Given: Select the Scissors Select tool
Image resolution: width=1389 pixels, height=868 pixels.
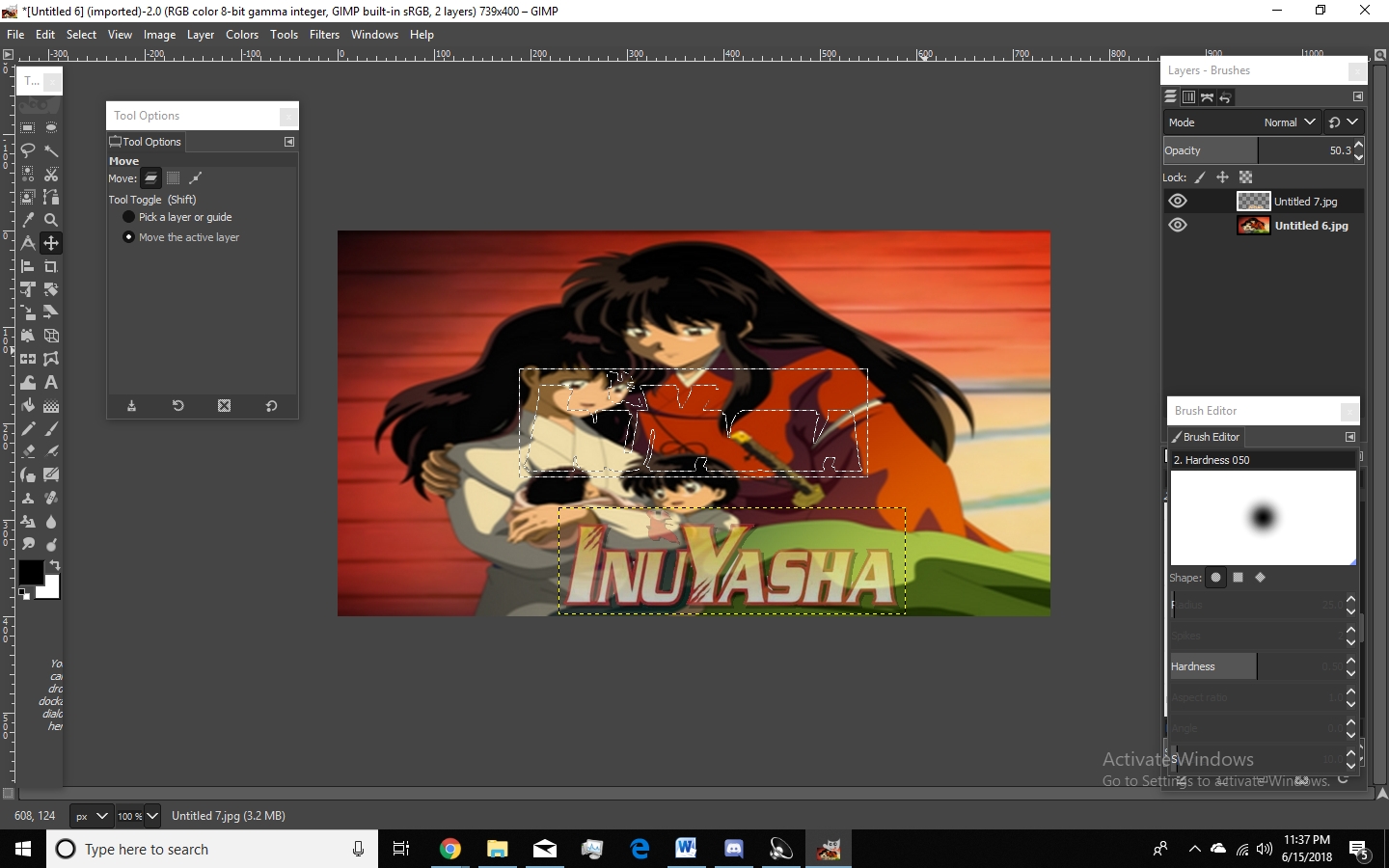Looking at the screenshot, I should coord(51,174).
